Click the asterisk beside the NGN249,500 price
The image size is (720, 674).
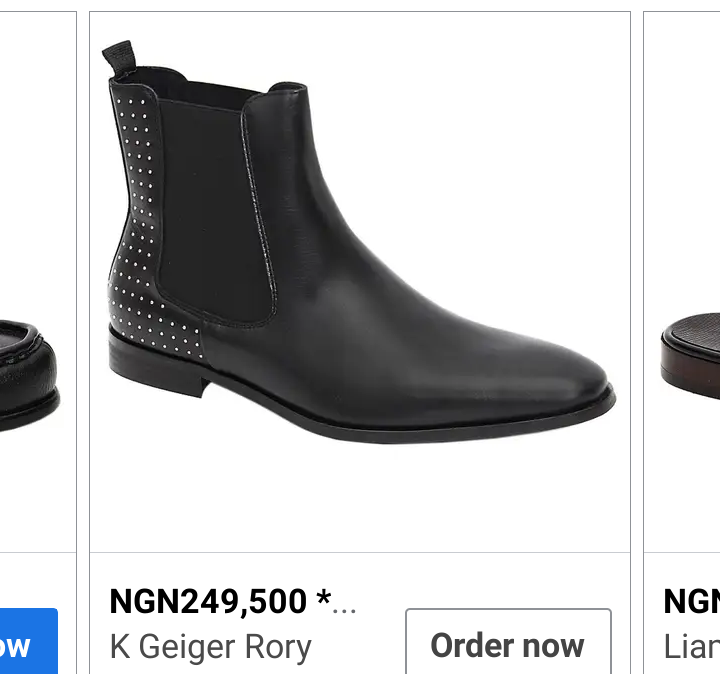pos(323,599)
